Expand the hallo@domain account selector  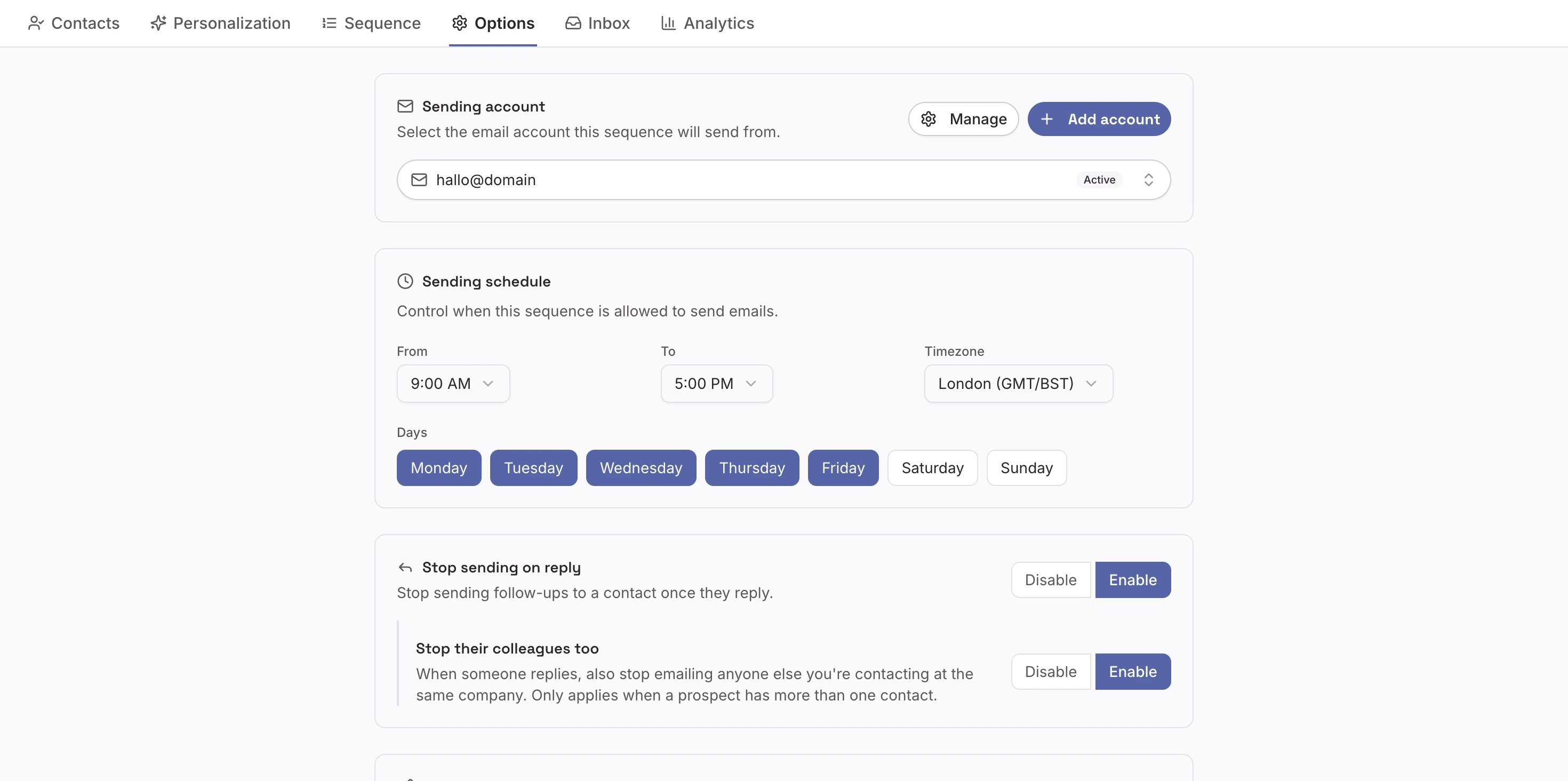[x=783, y=180]
